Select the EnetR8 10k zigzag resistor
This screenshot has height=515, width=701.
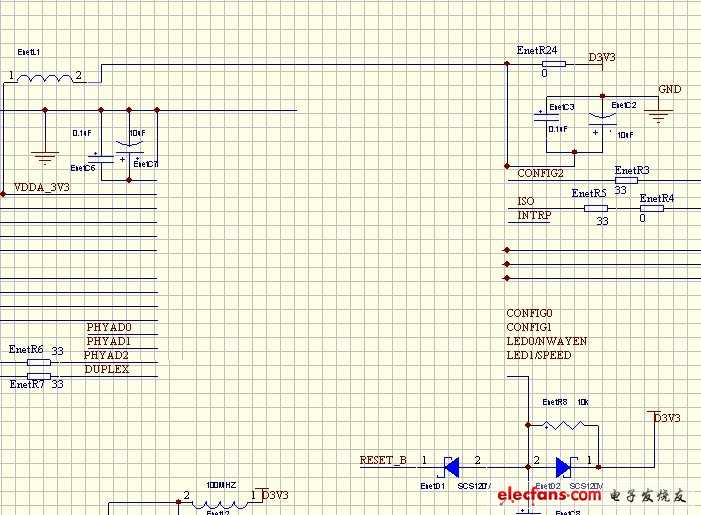(563, 425)
